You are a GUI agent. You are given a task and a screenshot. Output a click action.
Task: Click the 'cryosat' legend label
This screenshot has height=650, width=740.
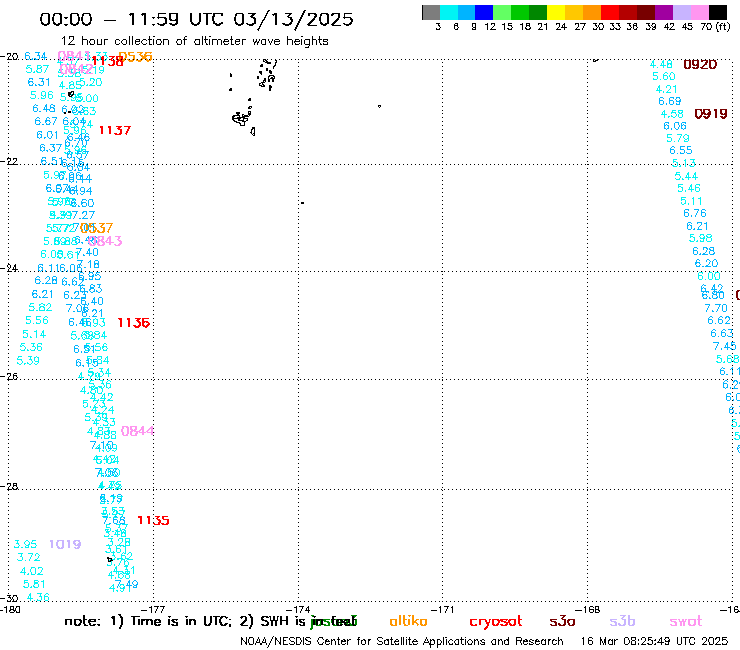tap(496, 622)
